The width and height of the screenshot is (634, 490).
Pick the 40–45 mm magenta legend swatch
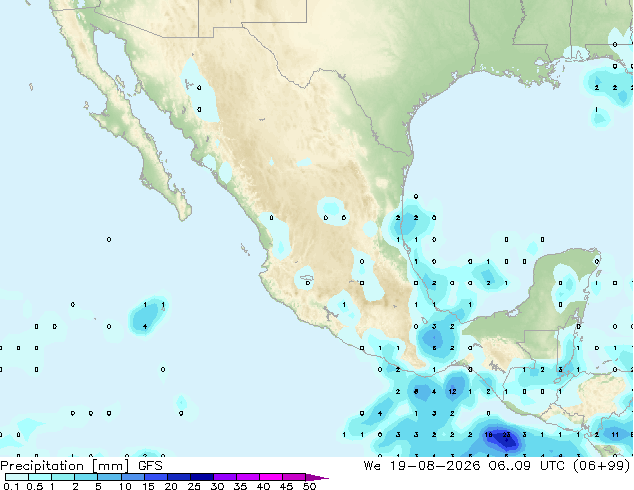pyautogui.click(x=271, y=477)
